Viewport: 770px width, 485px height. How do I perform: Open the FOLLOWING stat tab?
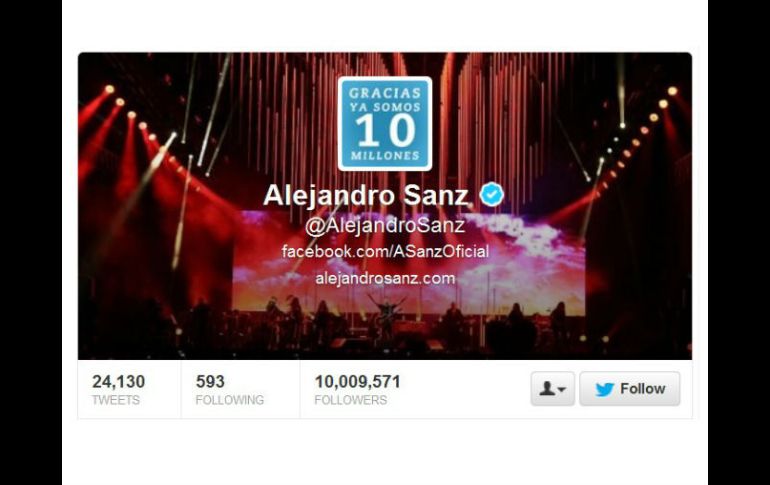[240, 390]
